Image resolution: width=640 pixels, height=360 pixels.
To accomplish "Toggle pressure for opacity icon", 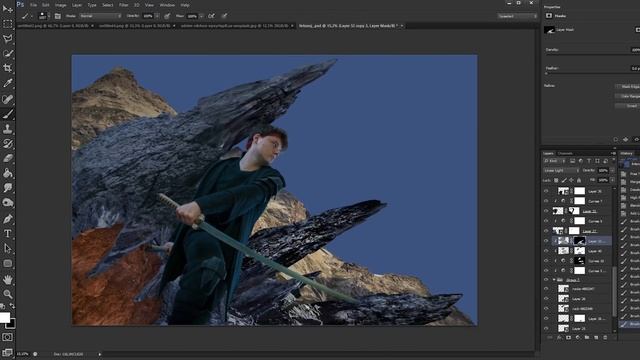I will click(167, 16).
